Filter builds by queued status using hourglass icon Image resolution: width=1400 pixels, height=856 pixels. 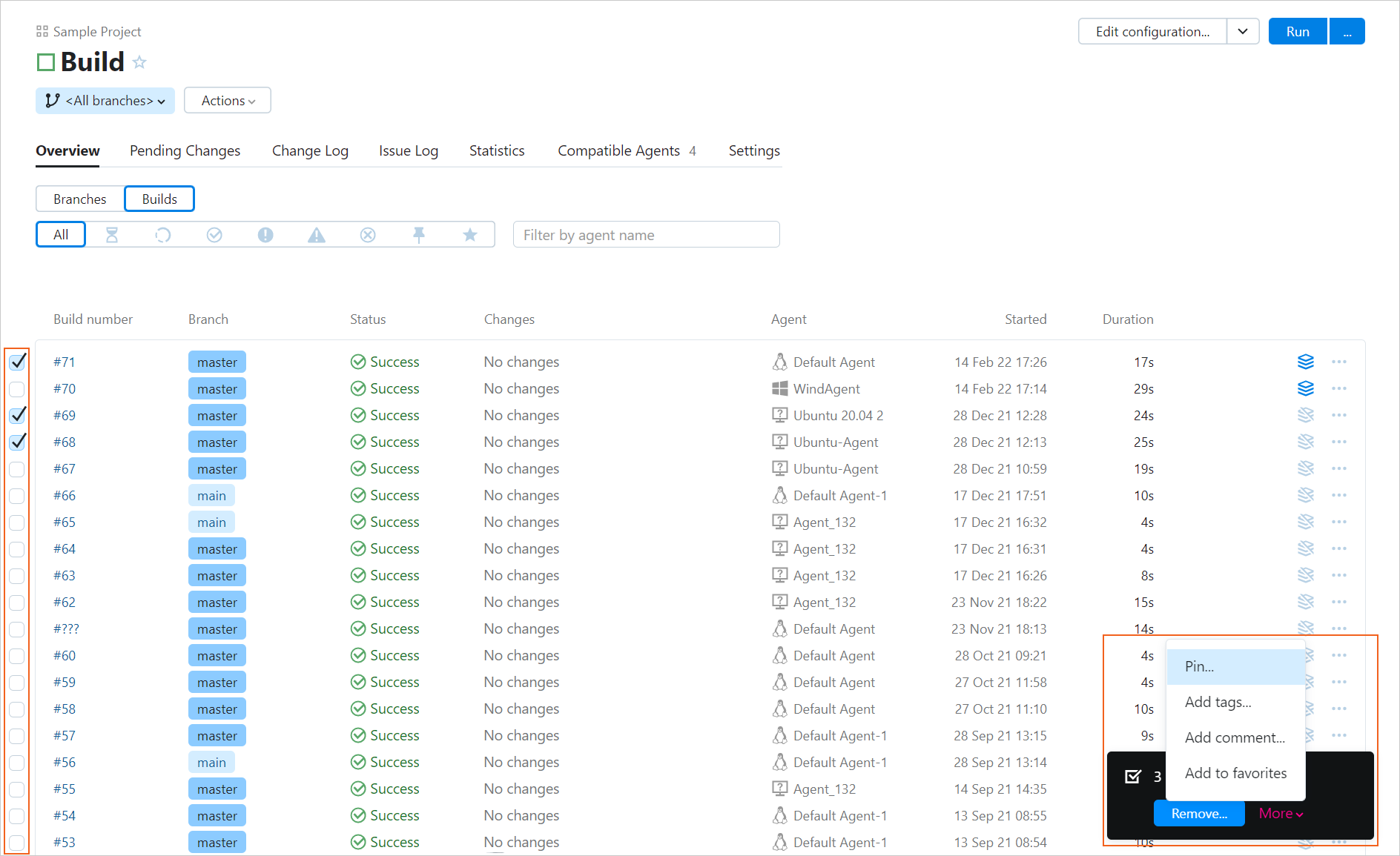pyautogui.click(x=112, y=234)
